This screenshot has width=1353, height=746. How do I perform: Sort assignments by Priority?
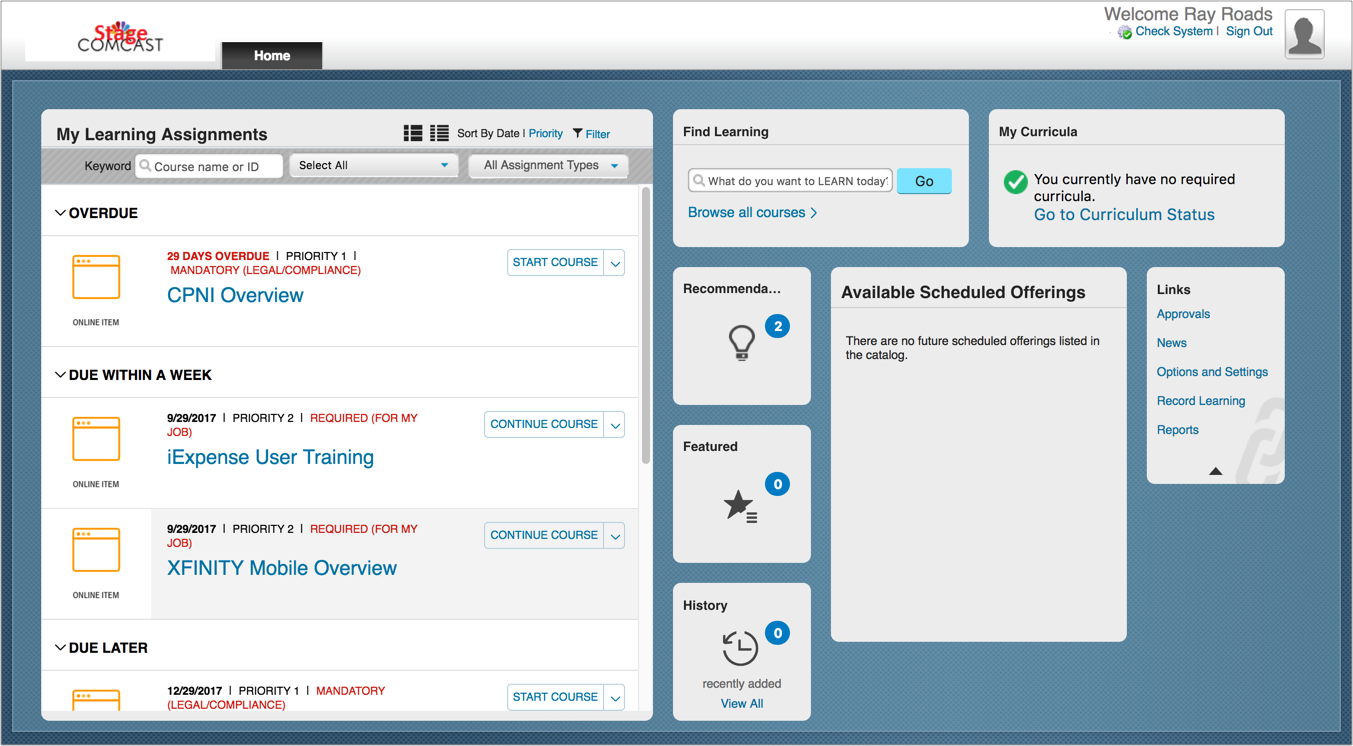click(546, 134)
